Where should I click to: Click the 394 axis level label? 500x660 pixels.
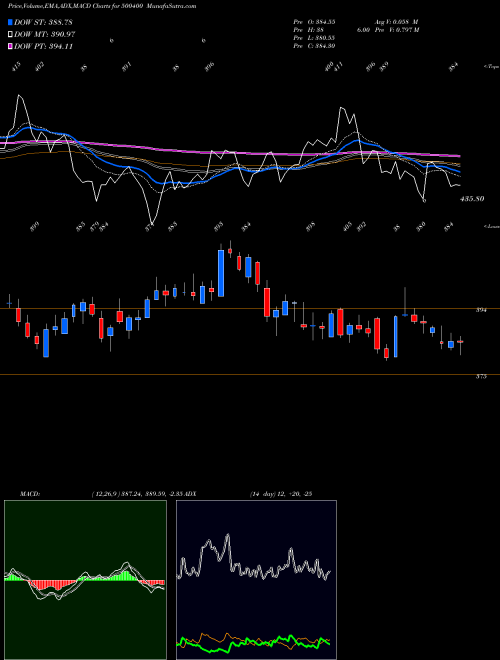point(481,310)
